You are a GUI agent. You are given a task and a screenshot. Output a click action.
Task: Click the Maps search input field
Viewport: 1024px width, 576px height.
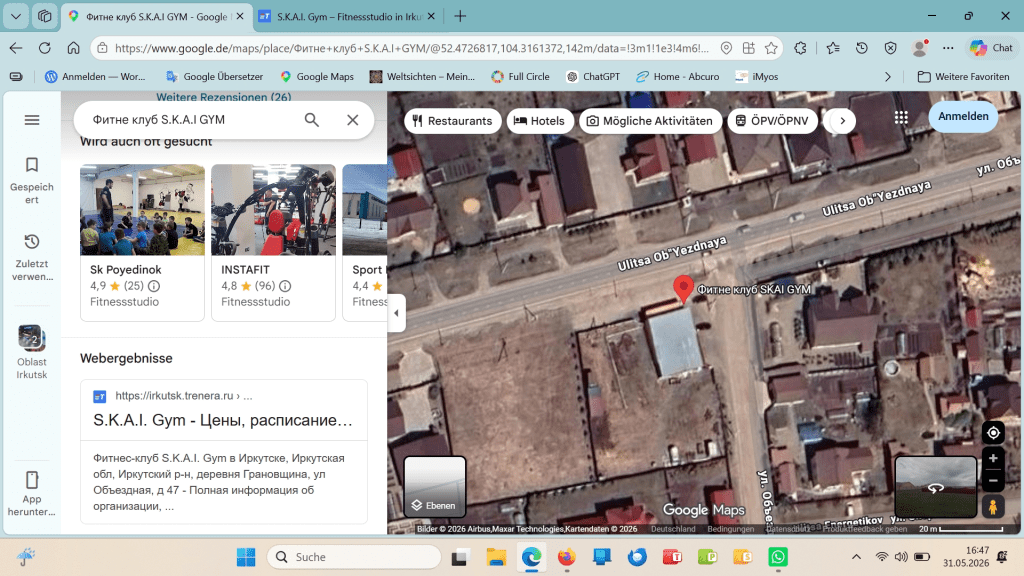click(x=193, y=120)
